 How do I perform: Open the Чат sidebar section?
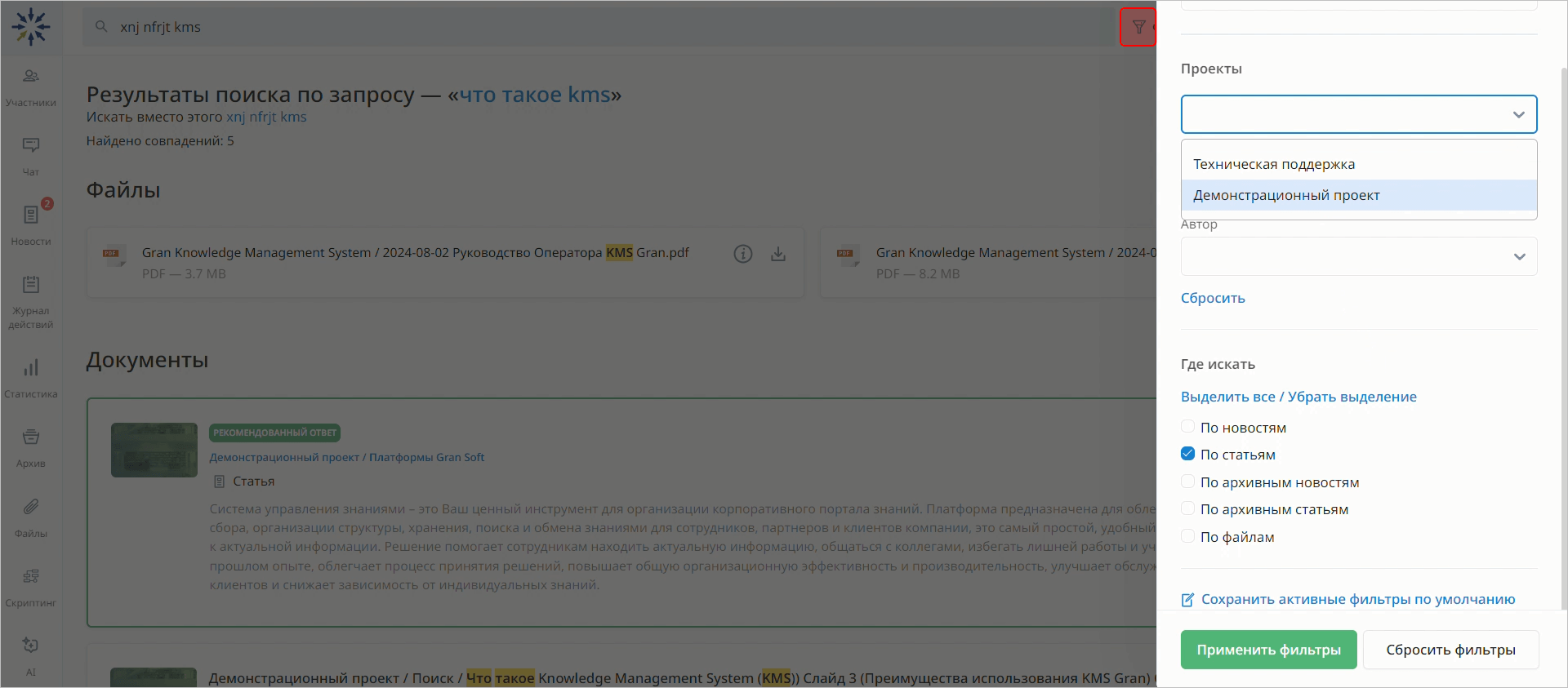pyautogui.click(x=31, y=158)
